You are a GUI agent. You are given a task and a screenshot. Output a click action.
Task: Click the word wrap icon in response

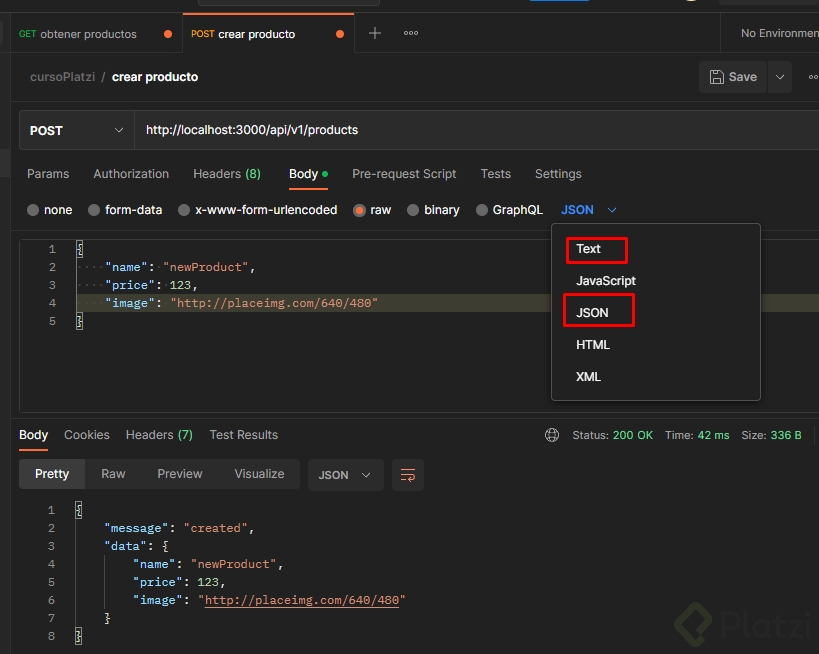coord(408,475)
